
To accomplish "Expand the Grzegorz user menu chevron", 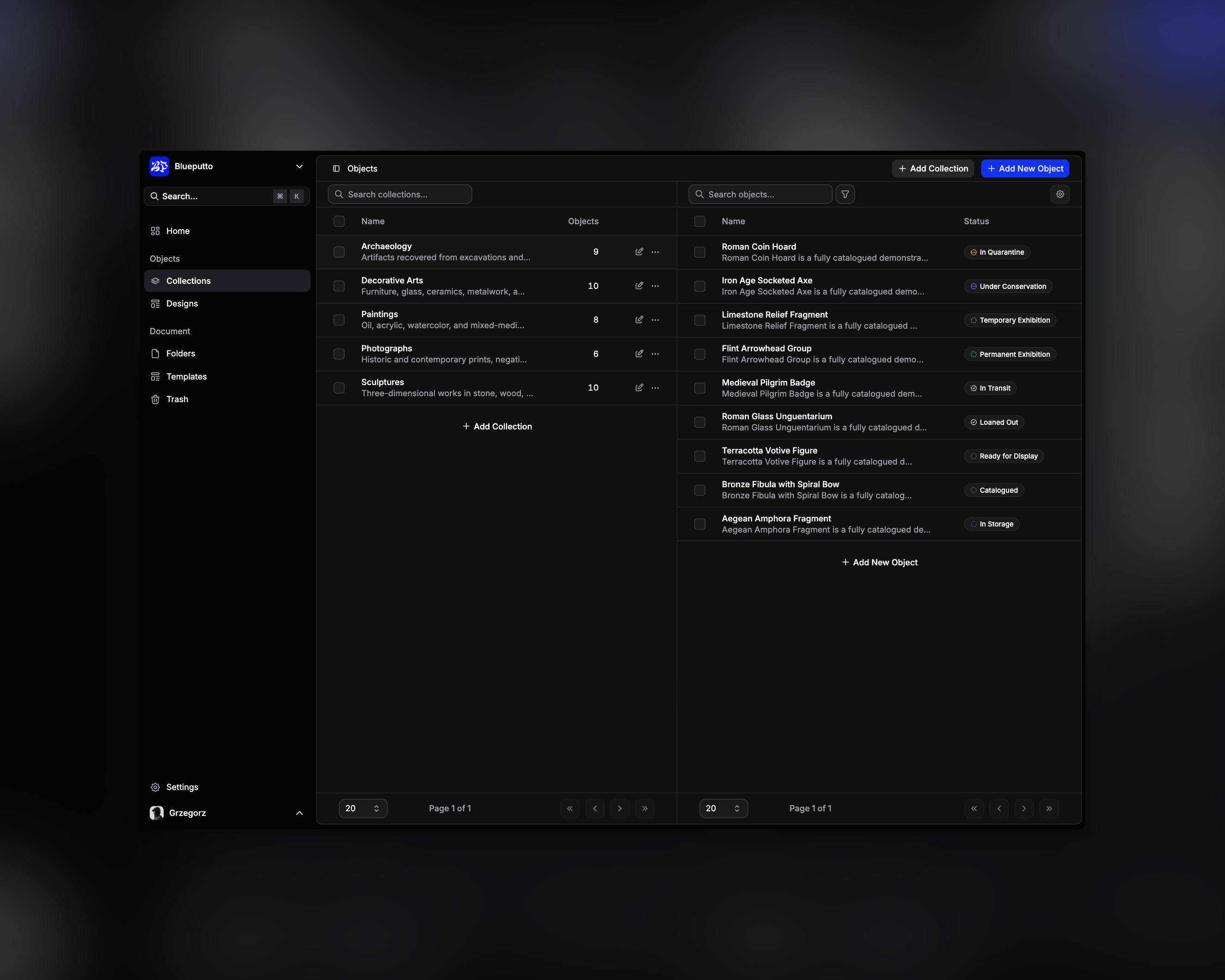I will click(x=300, y=813).
